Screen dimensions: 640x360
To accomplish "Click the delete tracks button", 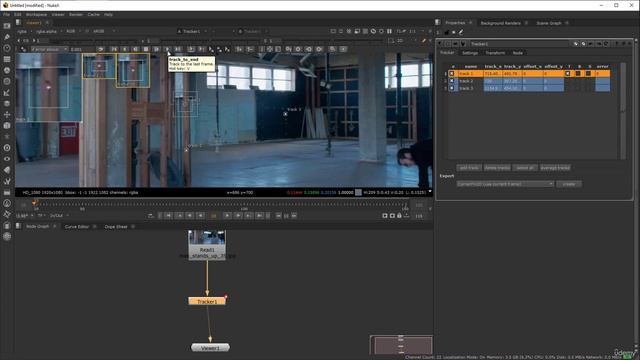I will pos(497,168).
